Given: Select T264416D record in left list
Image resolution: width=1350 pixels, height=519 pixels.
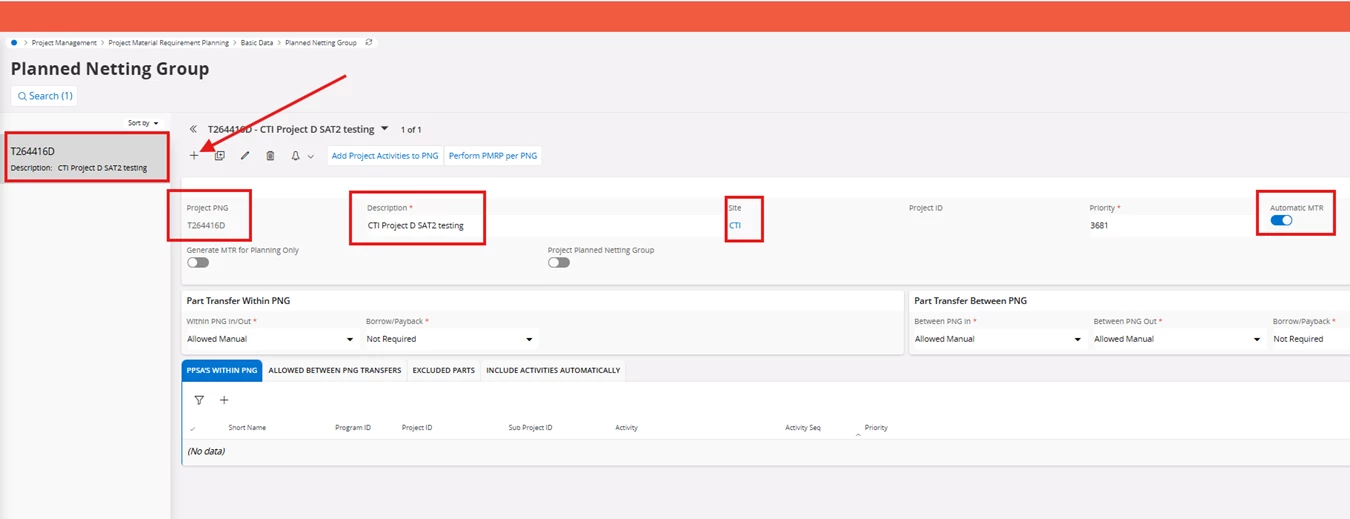Looking at the screenshot, I should [85, 158].
